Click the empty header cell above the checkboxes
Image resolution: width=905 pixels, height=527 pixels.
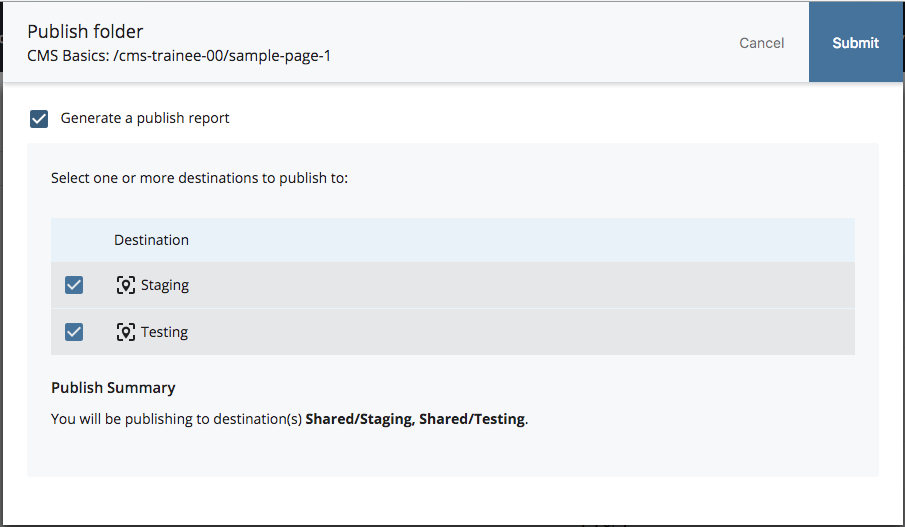pos(74,240)
